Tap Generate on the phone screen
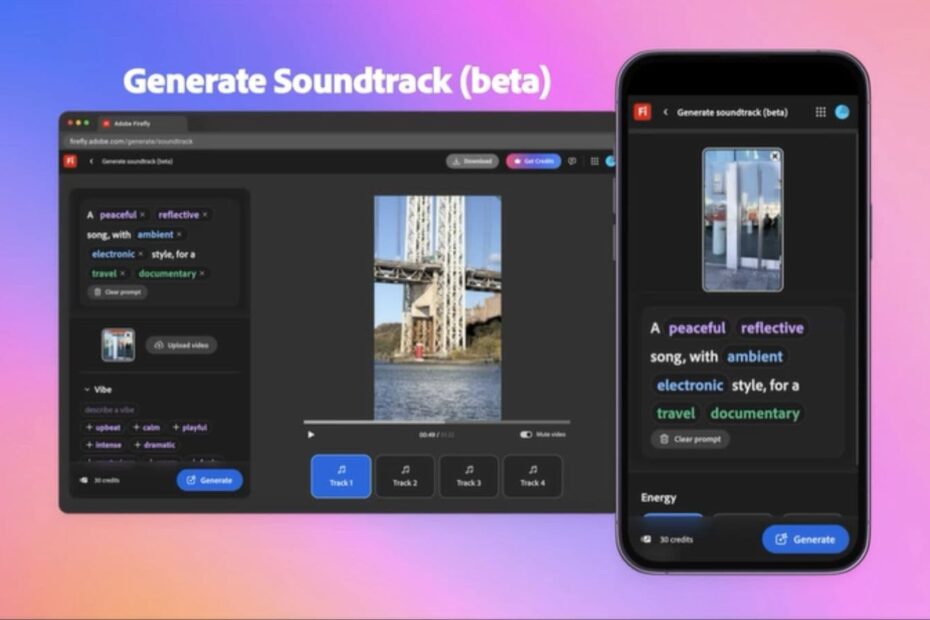Image resolution: width=930 pixels, height=620 pixels. pyautogui.click(x=805, y=539)
